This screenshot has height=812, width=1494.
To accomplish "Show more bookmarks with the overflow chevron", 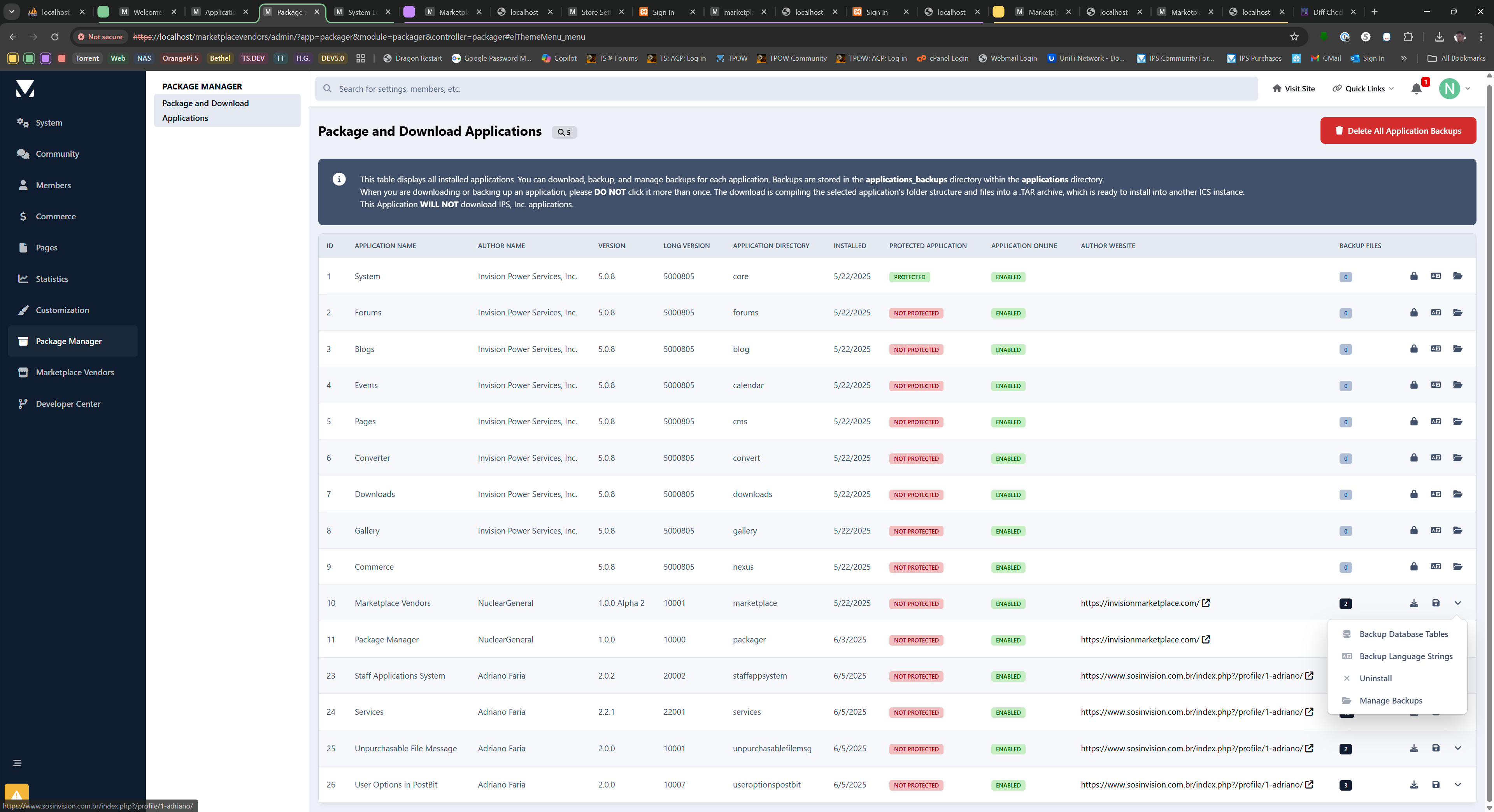I will click(1403, 58).
